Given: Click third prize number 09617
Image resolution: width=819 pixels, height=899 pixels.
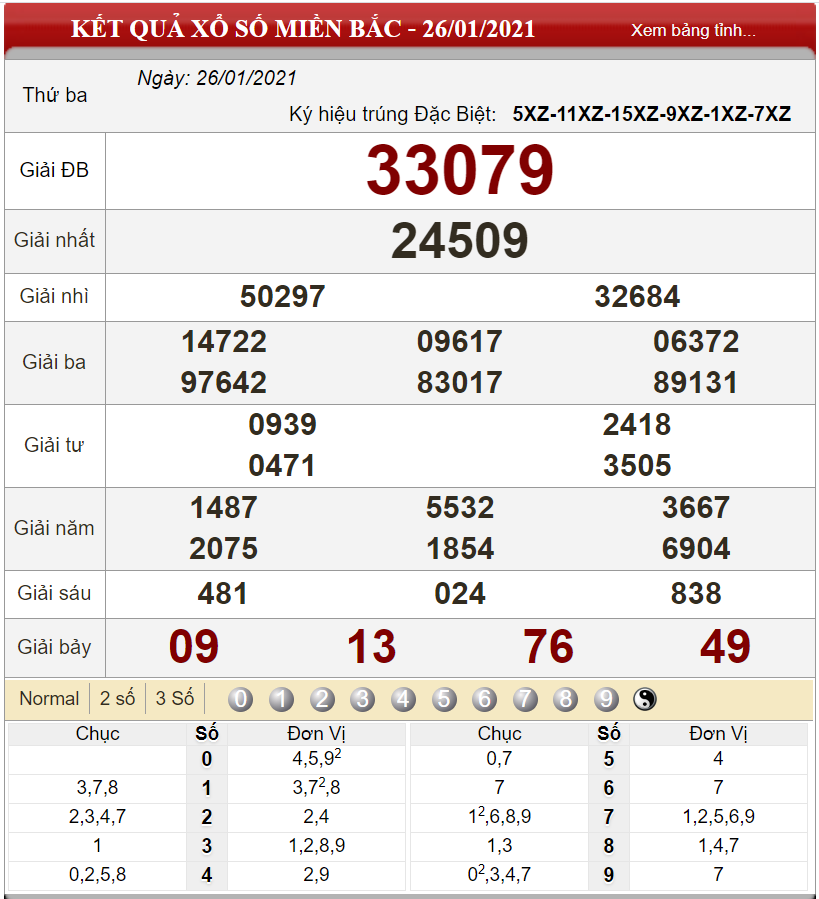Looking at the screenshot, I should pyautogui.click(x=460, y=342).
